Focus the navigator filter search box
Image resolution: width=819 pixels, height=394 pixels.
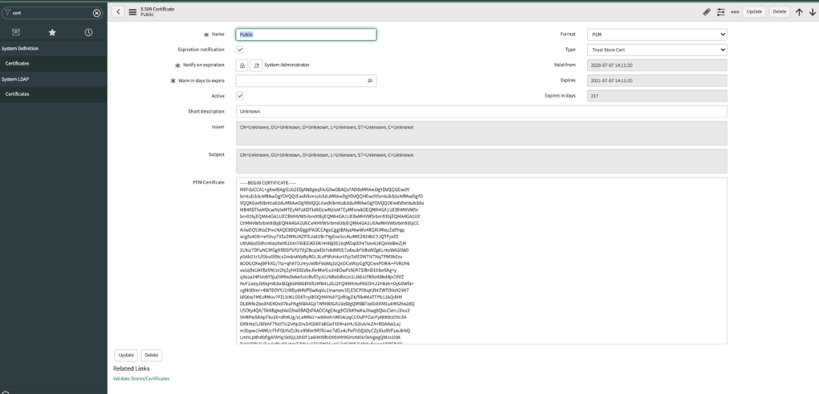[51, 13]
